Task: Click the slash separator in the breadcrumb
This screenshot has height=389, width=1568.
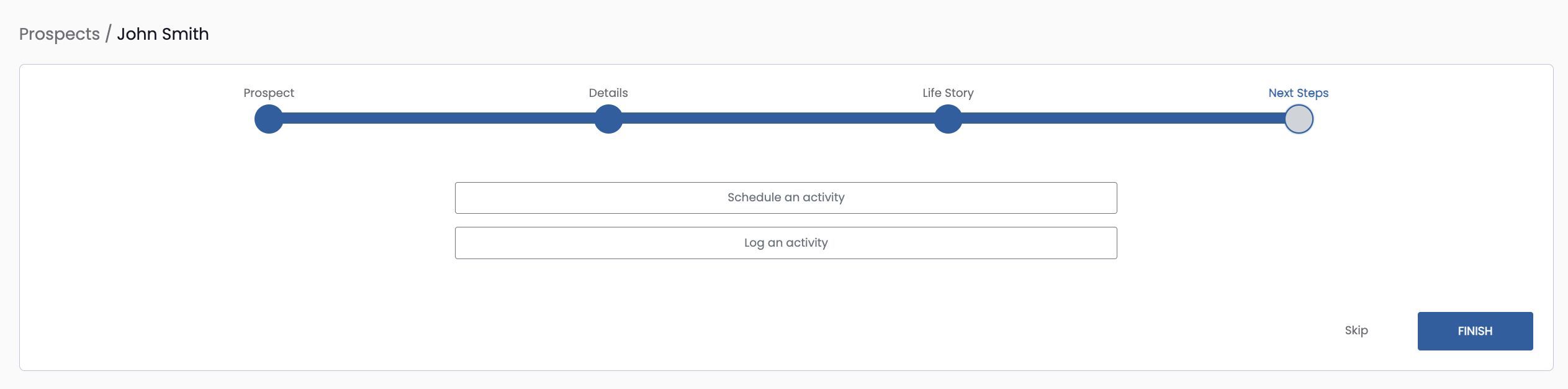Action: [108, 34]
